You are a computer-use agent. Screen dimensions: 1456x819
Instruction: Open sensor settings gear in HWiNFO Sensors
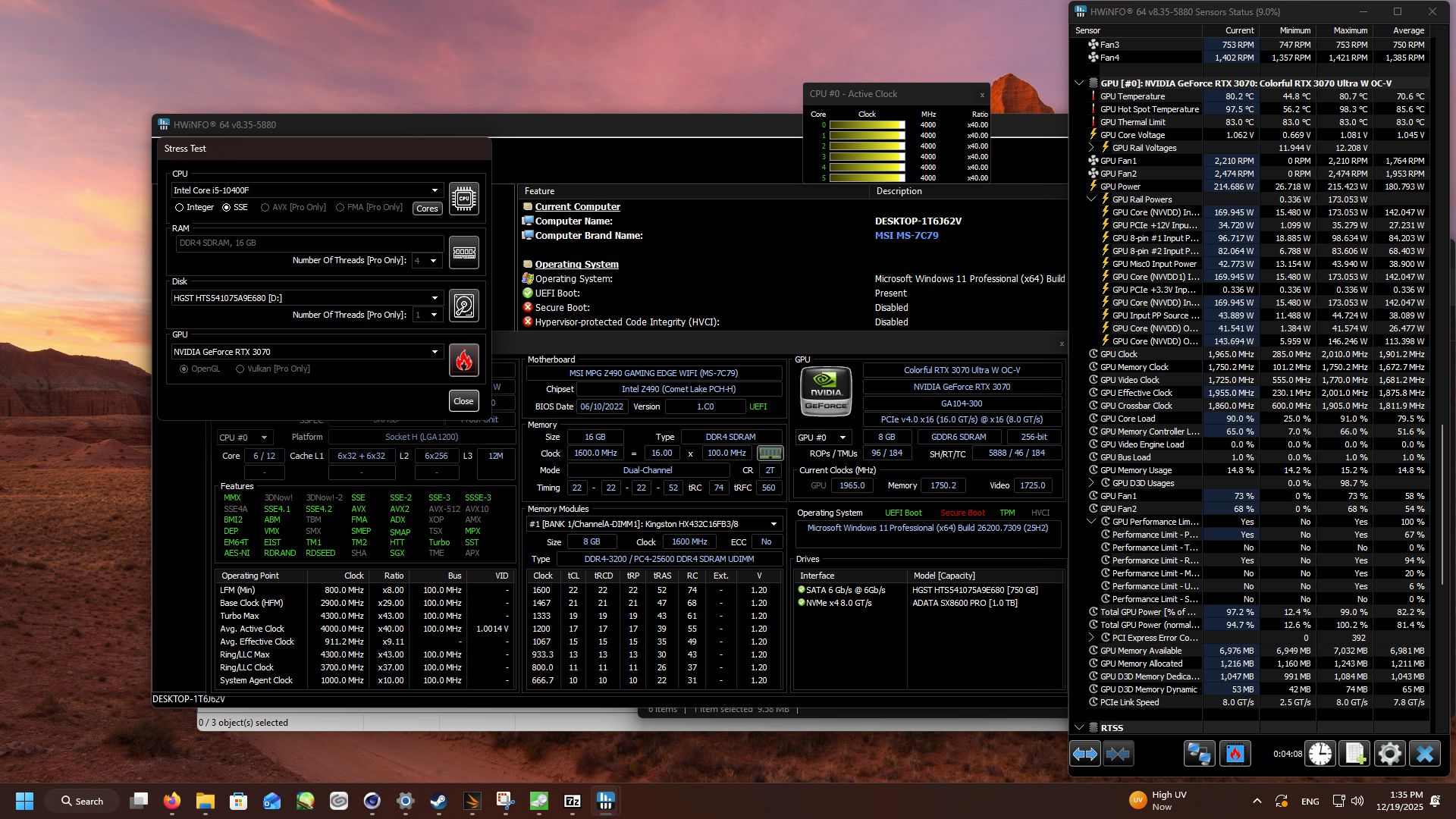tap(1390, 754)
